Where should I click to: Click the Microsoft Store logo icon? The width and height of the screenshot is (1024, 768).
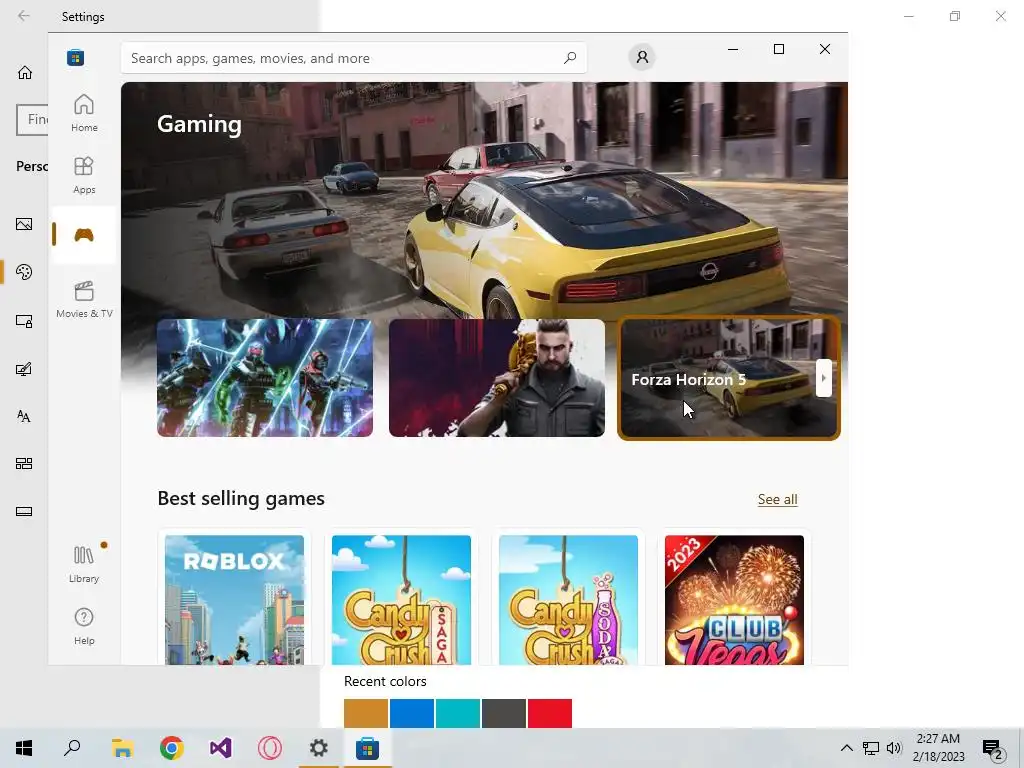76,58
